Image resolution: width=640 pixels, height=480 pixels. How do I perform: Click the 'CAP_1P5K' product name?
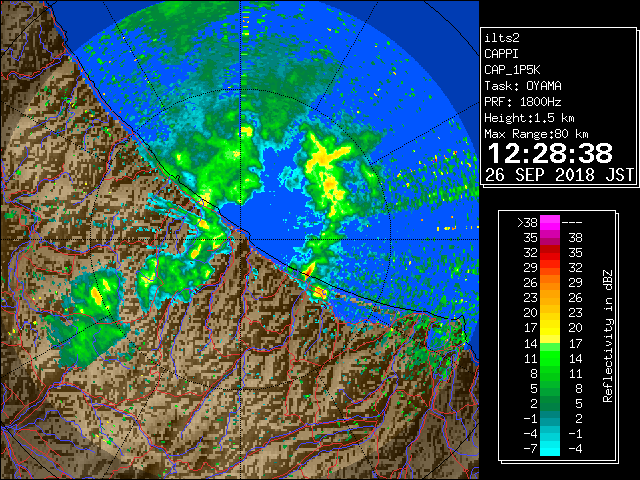[512, 70]
